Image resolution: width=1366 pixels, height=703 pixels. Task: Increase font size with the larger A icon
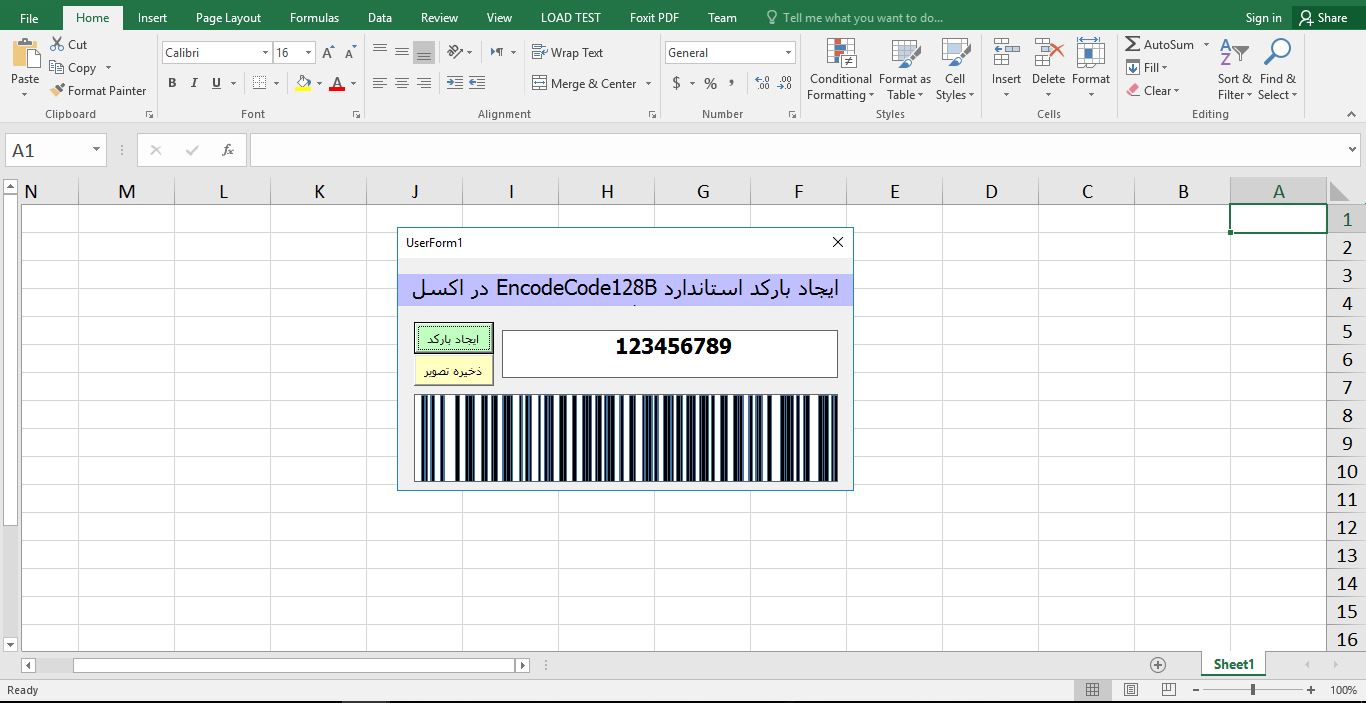(329, 53)
